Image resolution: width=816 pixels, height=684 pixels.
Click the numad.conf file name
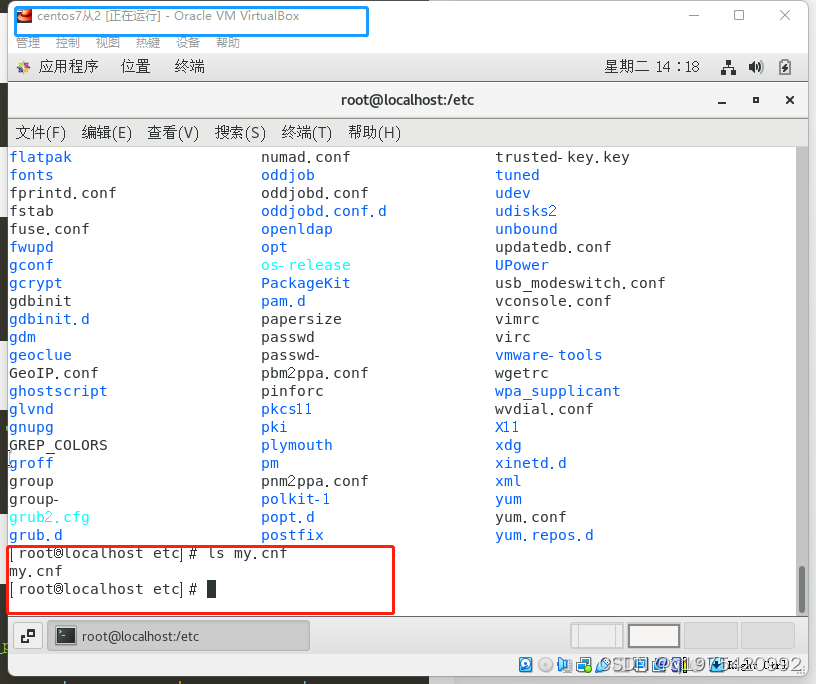point(305,157)
